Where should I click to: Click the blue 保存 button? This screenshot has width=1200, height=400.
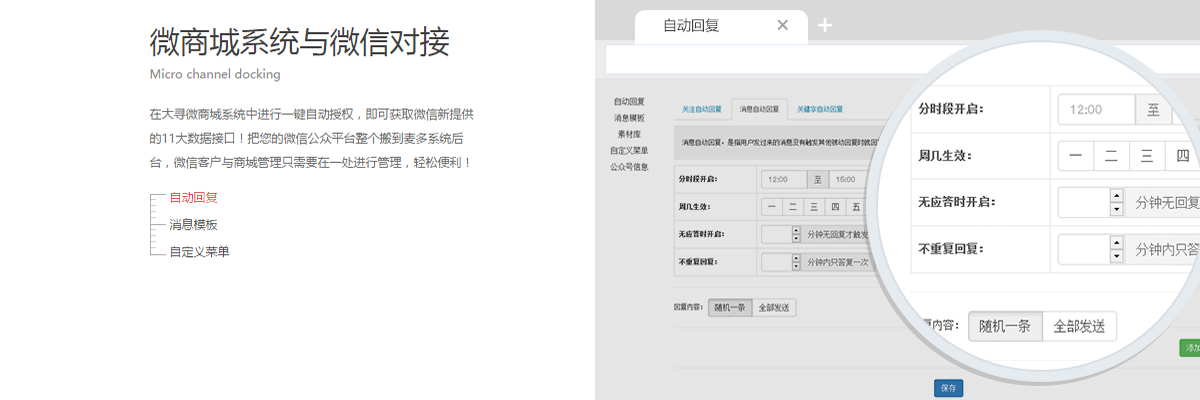coord(947,388)
